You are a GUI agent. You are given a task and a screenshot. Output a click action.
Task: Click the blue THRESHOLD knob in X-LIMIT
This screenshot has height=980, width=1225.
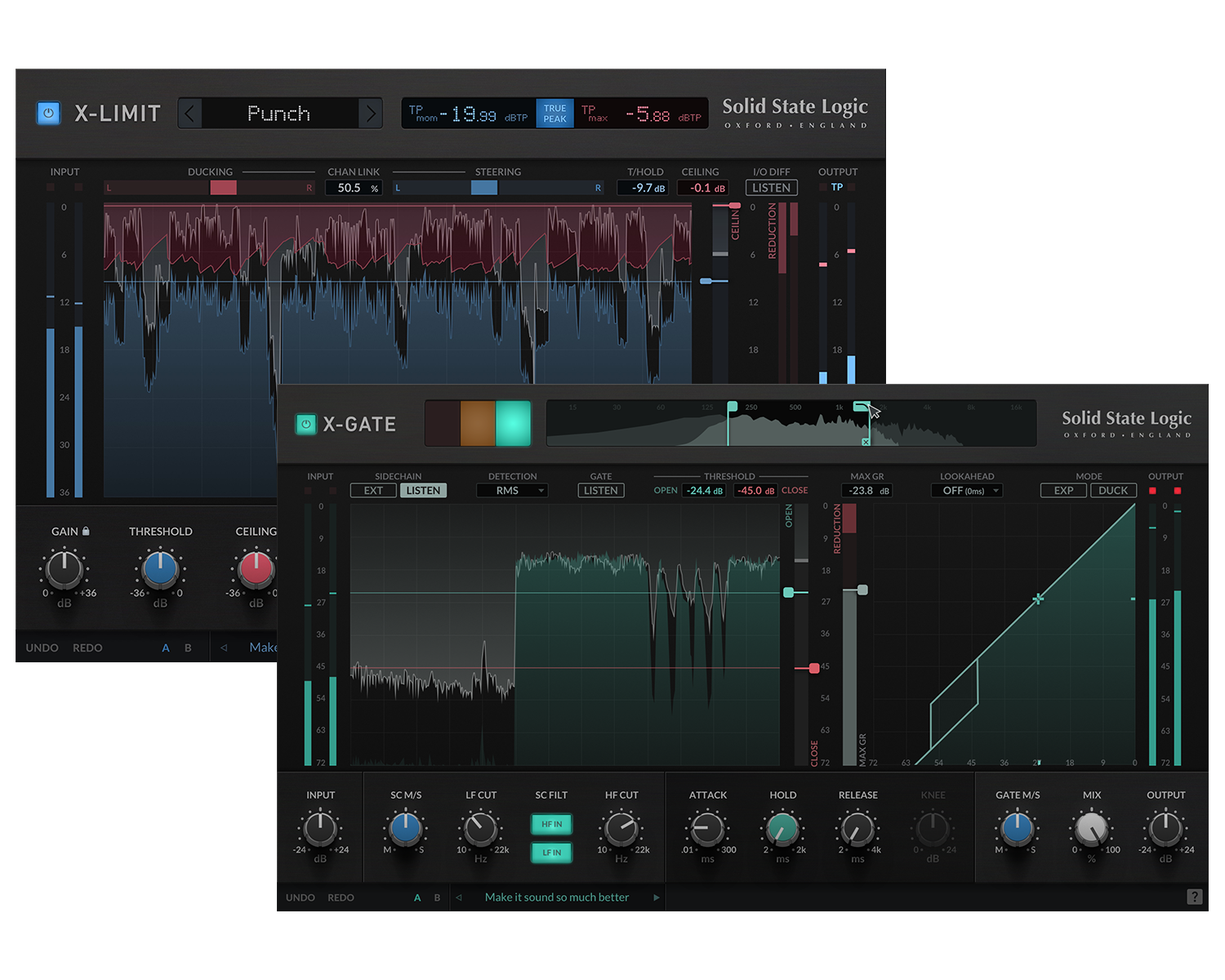pyautogui.click(x=160, y=569)
